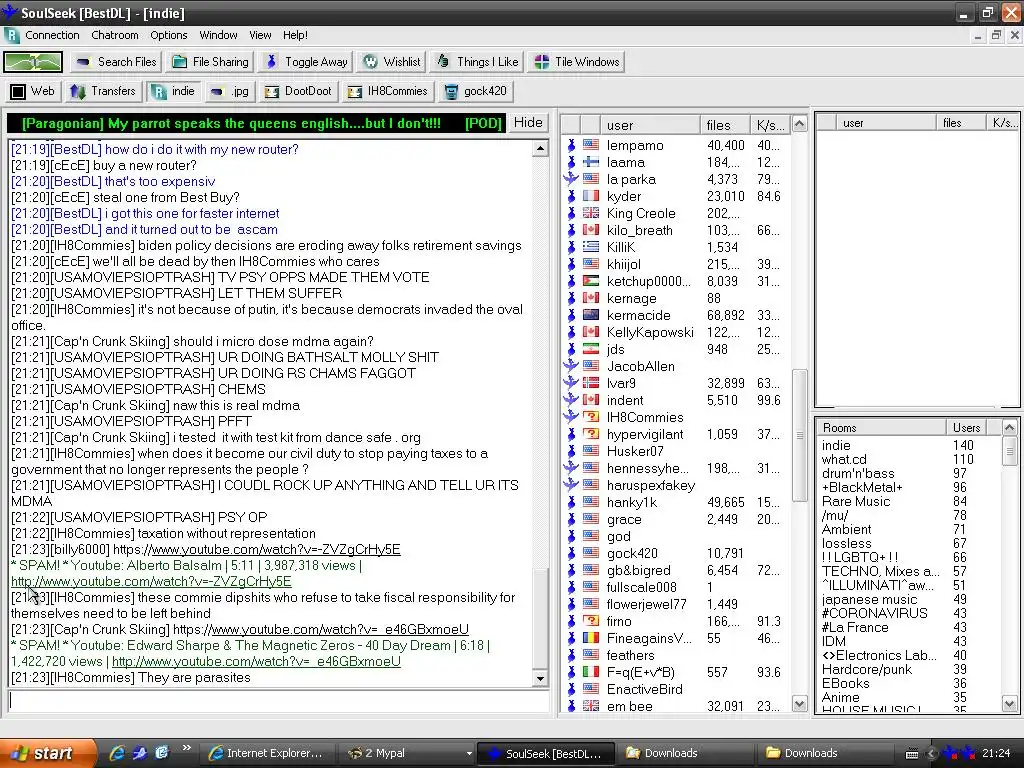
Task: Open the .jpg search tab
Action: point(229,91)
